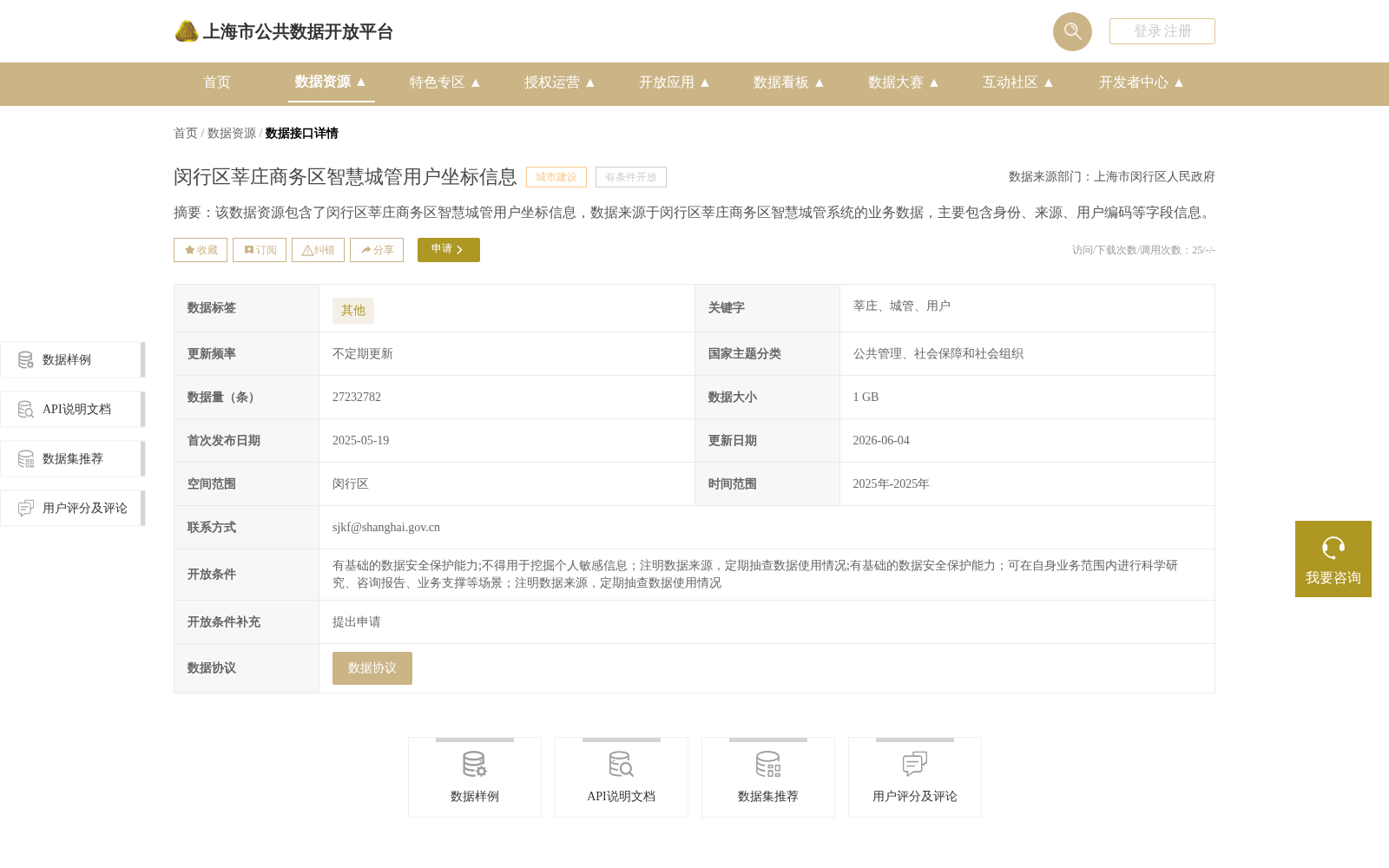1389x868 pixels.
Task: Click the keywords 莘庄、城管、用户
Action: pos(902,306)
